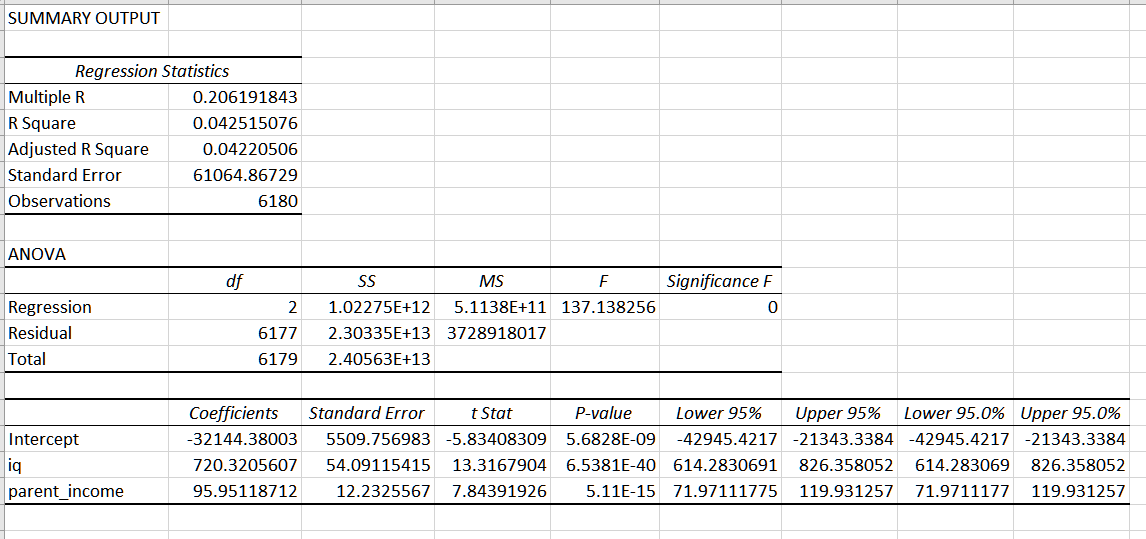1146x539 pixels.
Task: Select Residual SS value 2.30335E+13
Action: [x=368, y=333]
